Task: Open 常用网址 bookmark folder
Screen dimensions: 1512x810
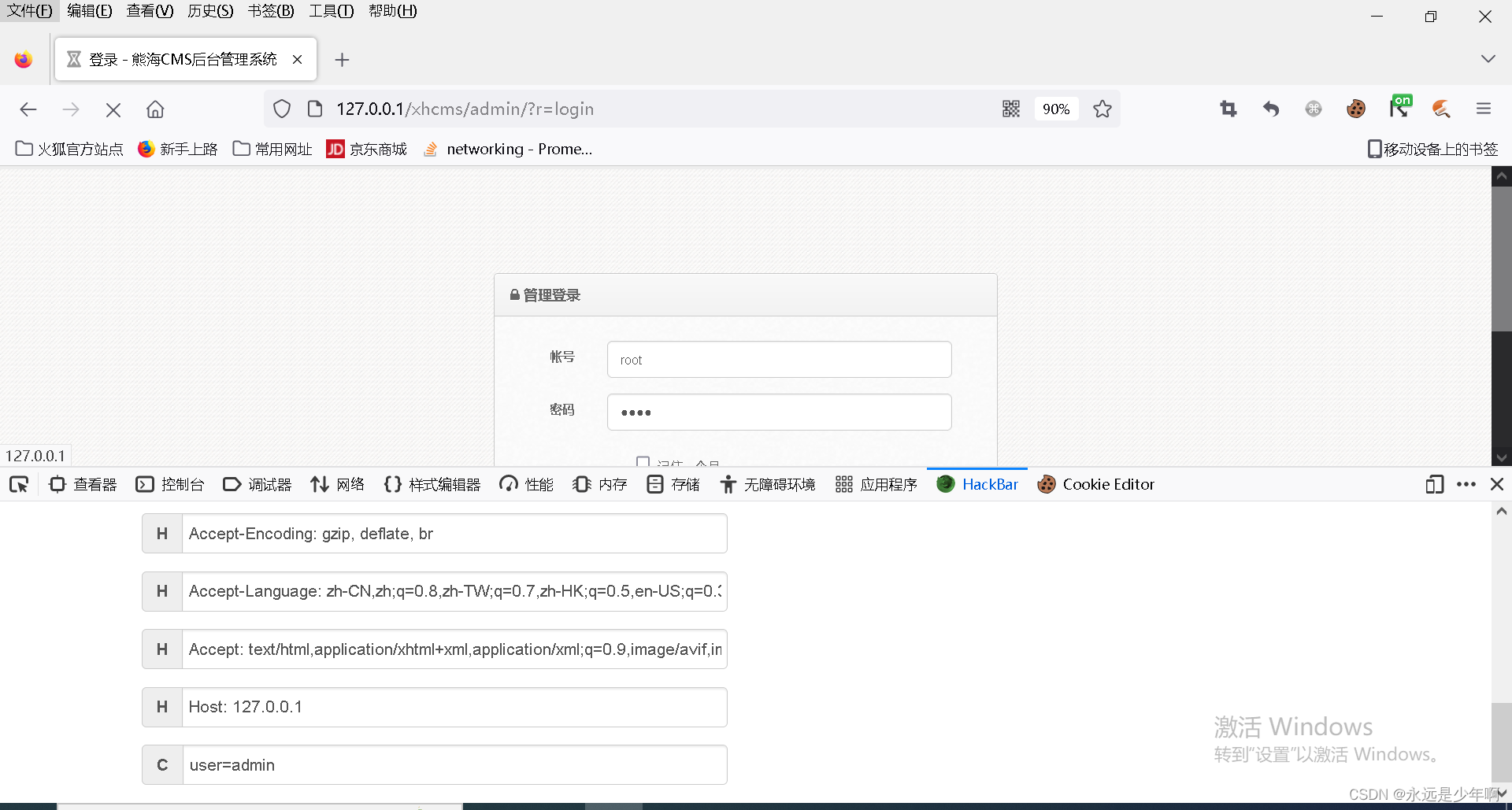Action: [272, 149]
